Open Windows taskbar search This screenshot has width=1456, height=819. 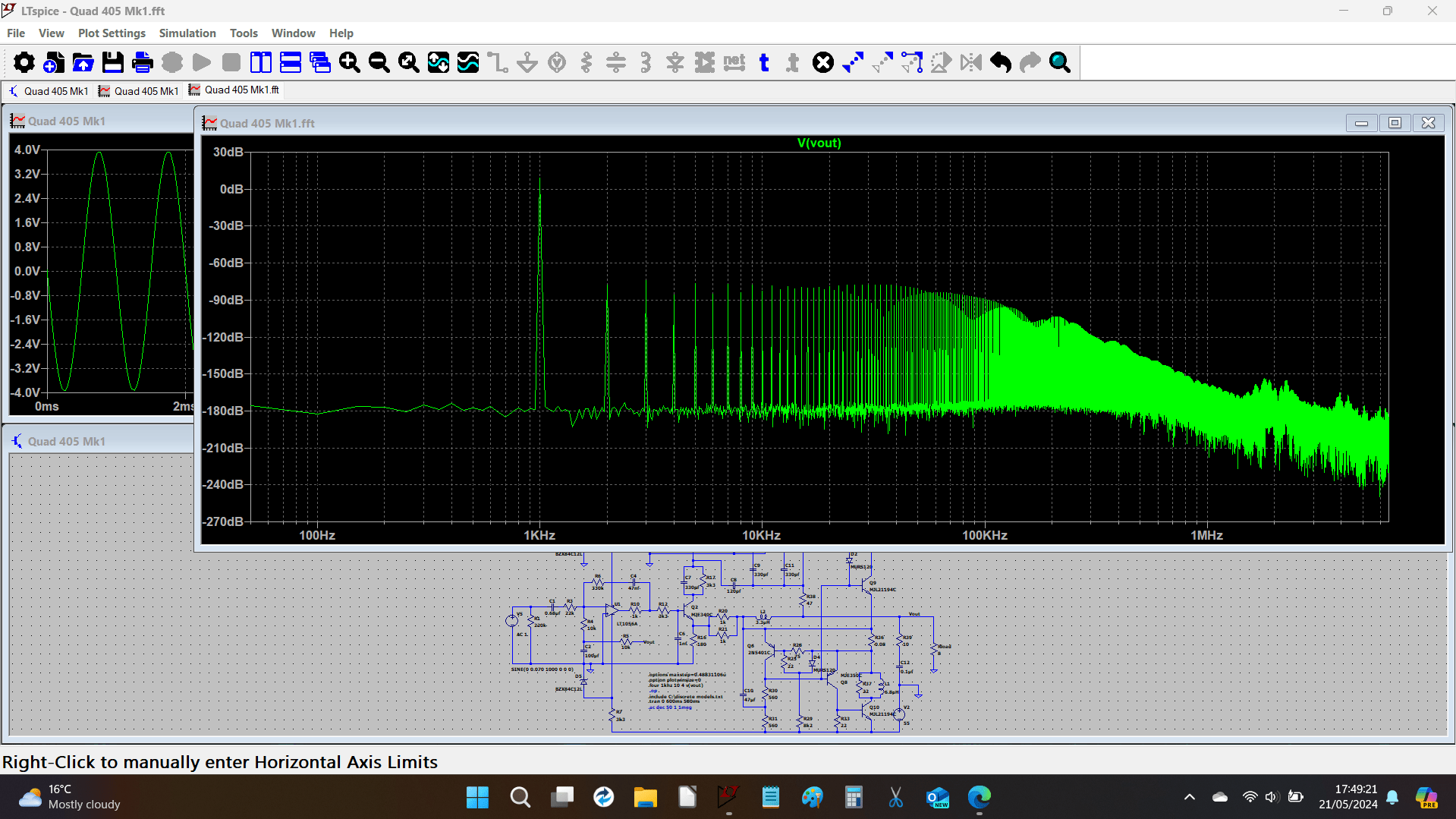pyautogui.click(x=520, y=797)
